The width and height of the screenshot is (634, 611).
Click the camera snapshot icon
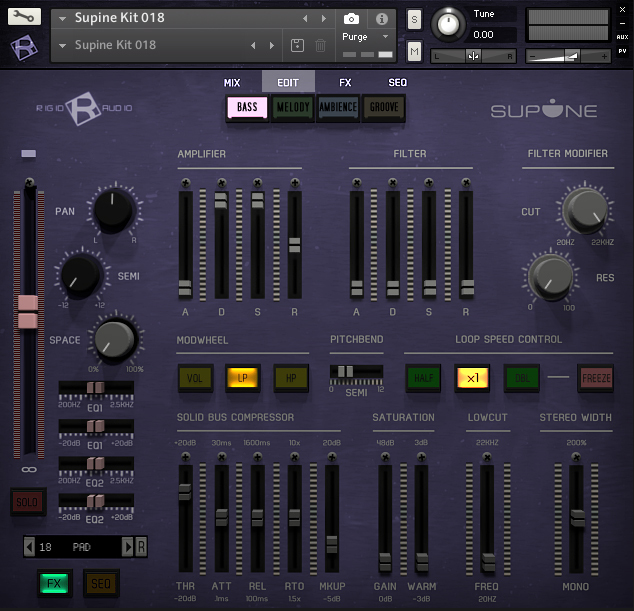(x=351, y=18)
